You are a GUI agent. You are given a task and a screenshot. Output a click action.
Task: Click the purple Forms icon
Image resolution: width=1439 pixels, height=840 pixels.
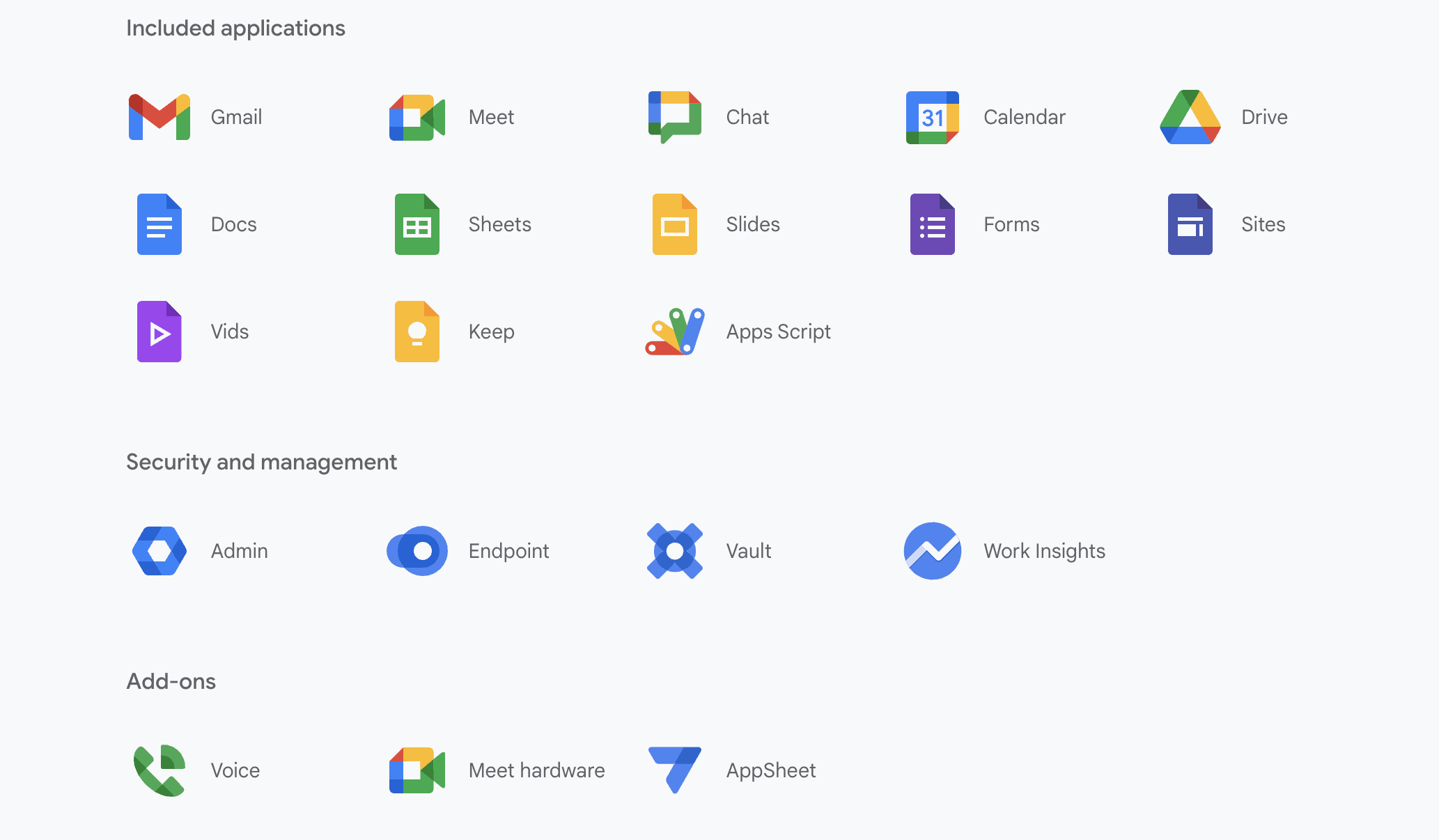[933, 224]
